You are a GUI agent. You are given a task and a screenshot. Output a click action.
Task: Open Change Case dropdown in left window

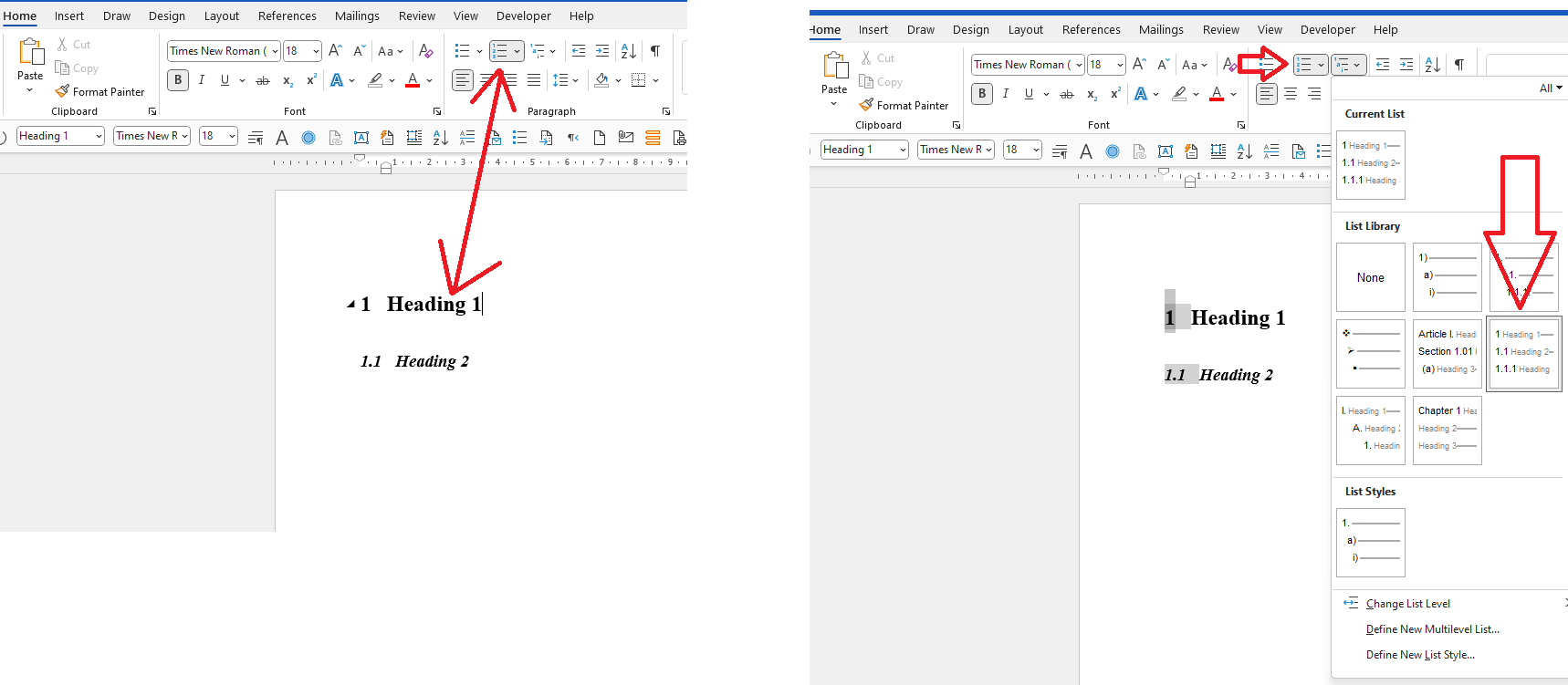(391, 51)
